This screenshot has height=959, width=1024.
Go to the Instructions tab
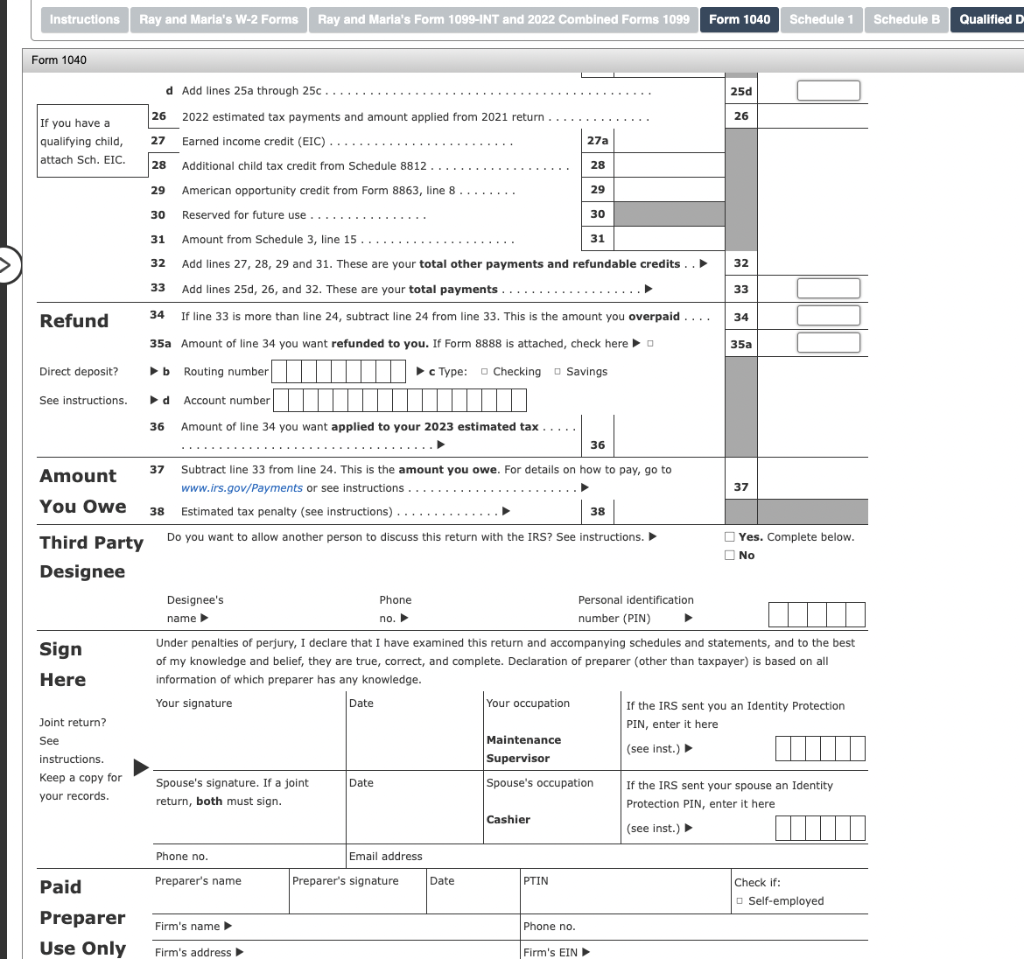tap(84, 18)
